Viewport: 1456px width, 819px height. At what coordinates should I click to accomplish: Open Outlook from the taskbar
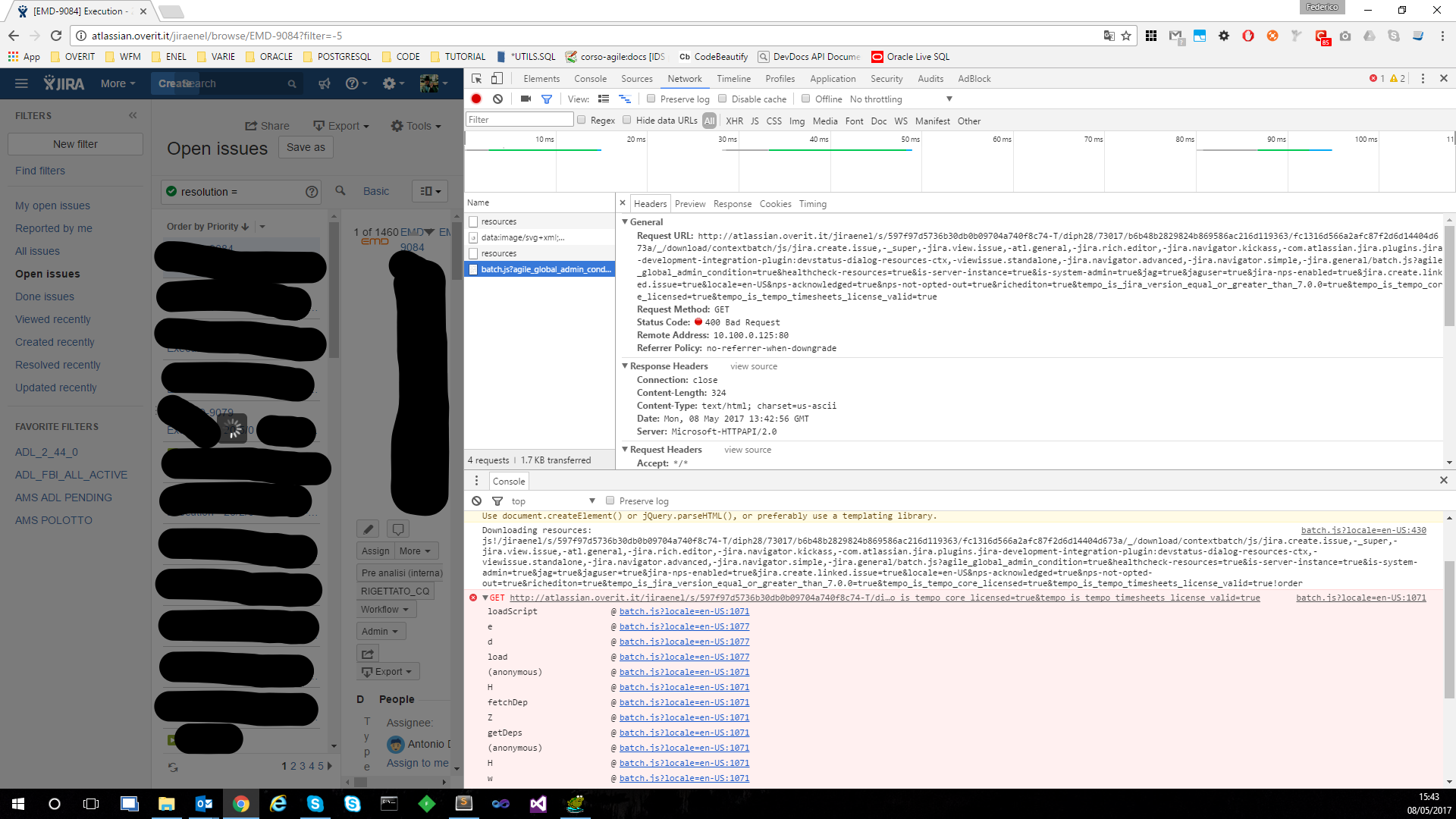click(x=204, y=804)
